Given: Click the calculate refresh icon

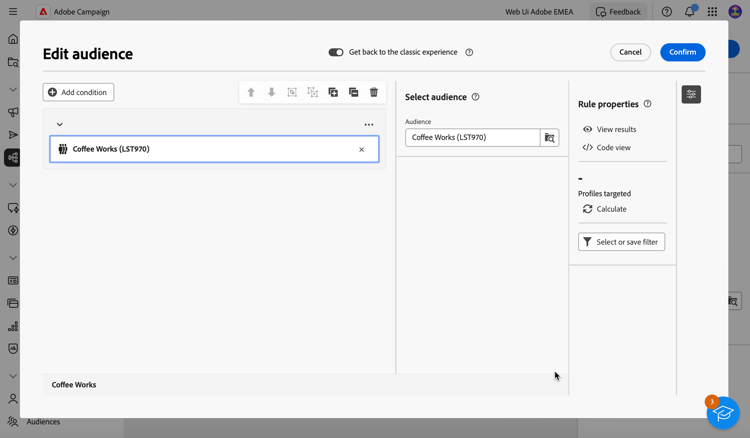Looking at the screenshot, I should point(588,209).
